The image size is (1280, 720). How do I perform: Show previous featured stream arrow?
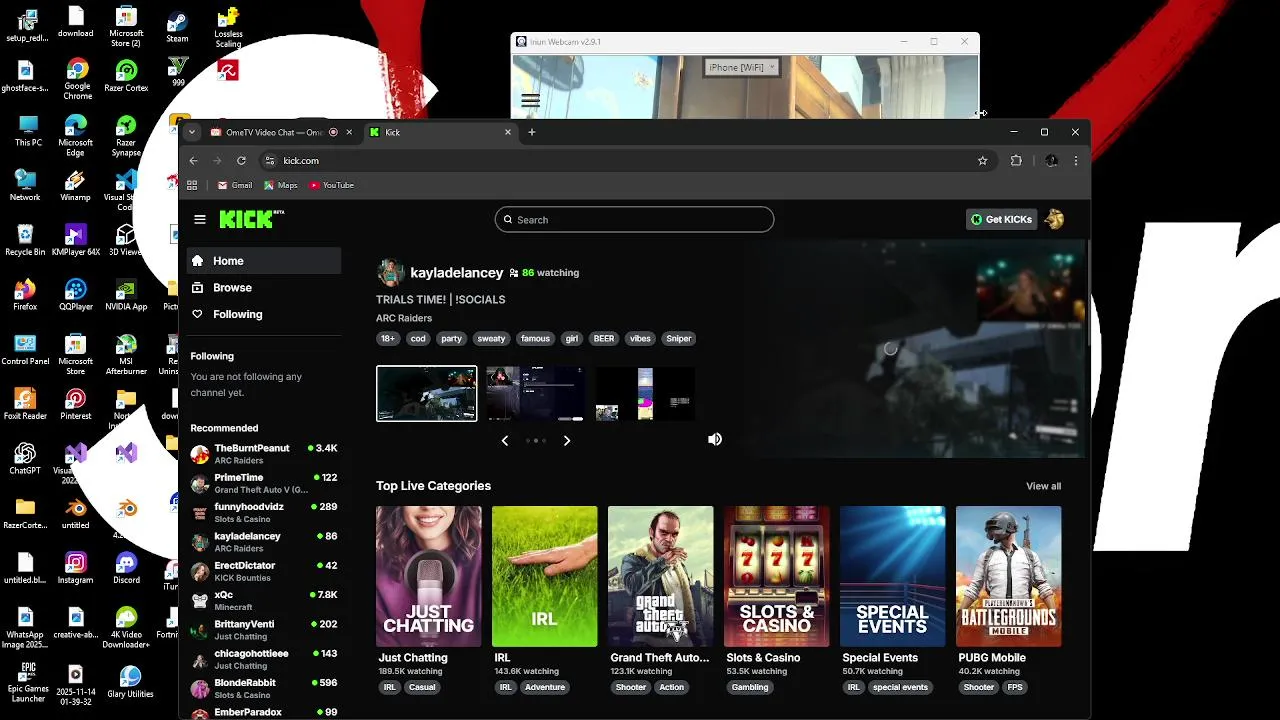coord(505,440)
